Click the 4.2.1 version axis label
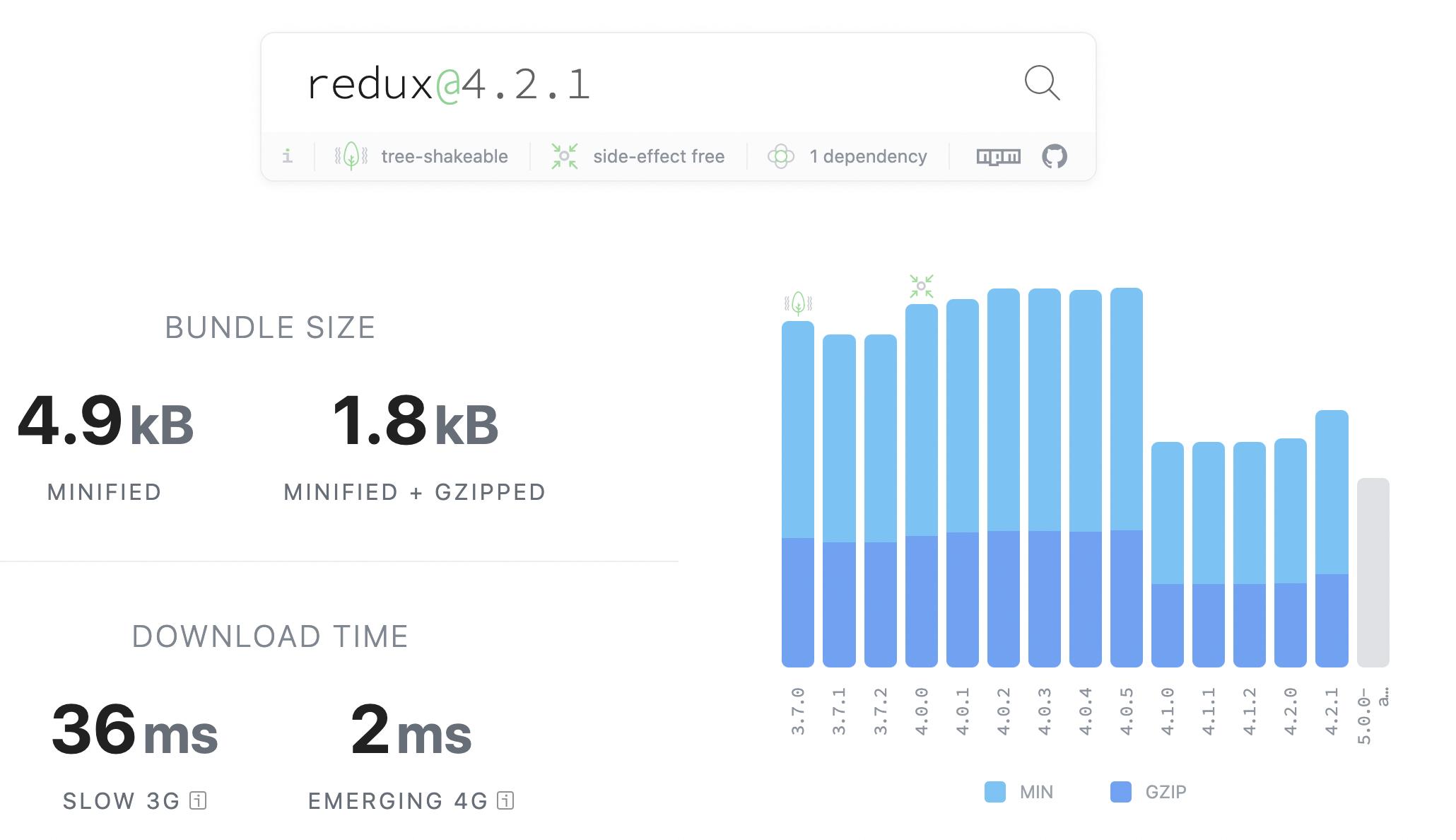This screenshot has width=1456, height=840. 1332,711
